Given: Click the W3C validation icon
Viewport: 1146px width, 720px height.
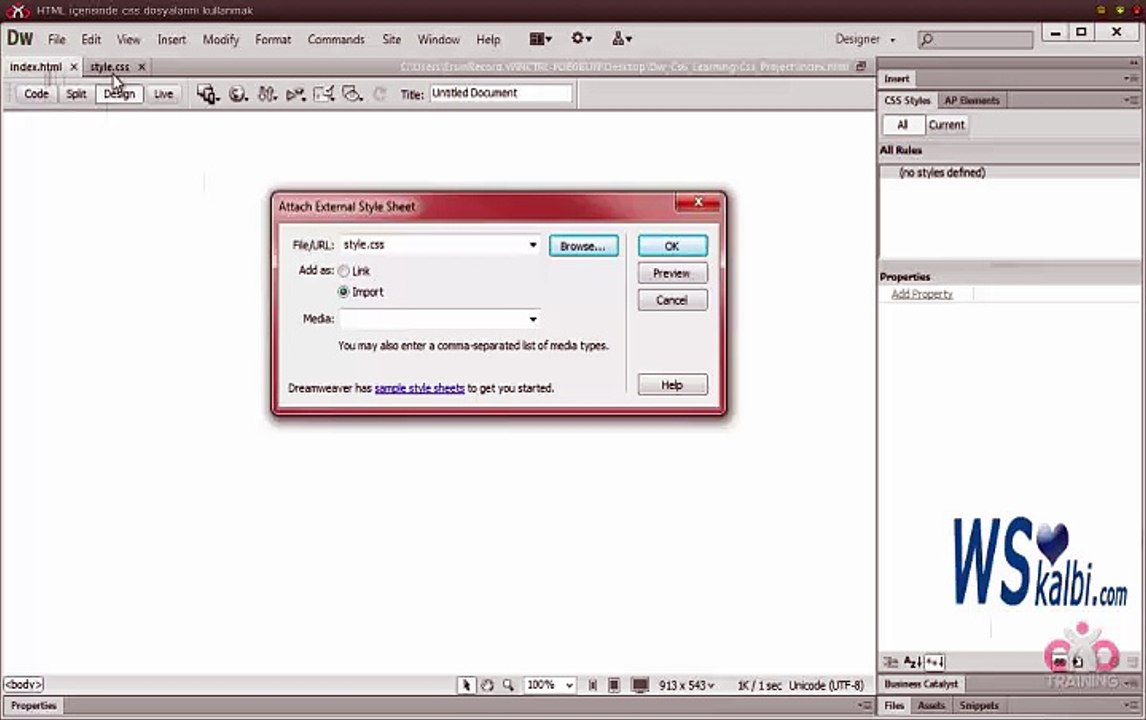Looking at the screenshot, I should tap(295, 94).
